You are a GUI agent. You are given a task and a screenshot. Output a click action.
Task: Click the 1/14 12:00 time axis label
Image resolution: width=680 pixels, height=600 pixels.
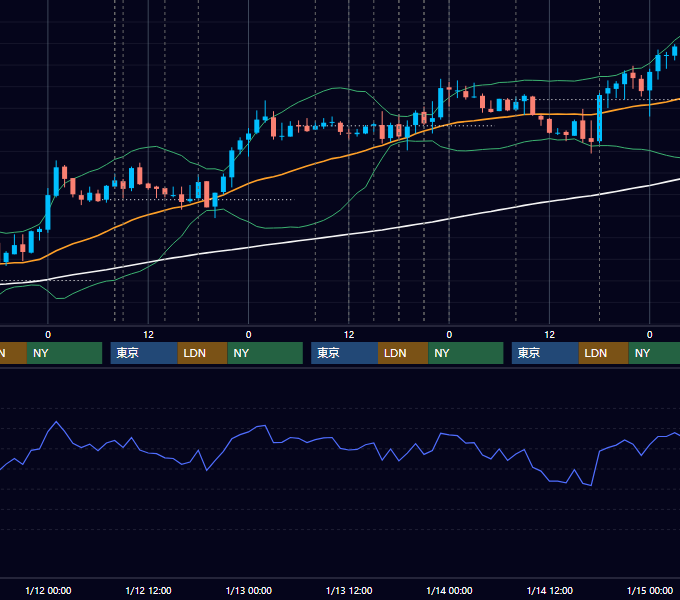(549, 590)
